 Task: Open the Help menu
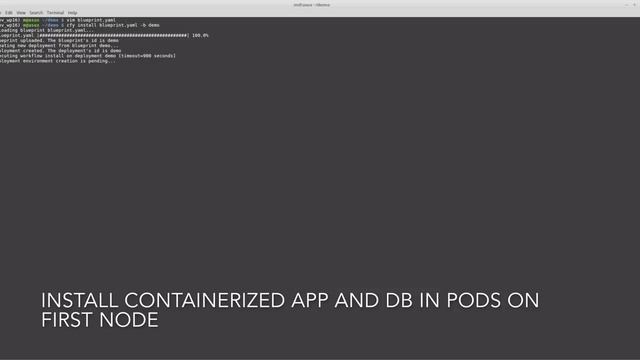(x=72, y=13)
